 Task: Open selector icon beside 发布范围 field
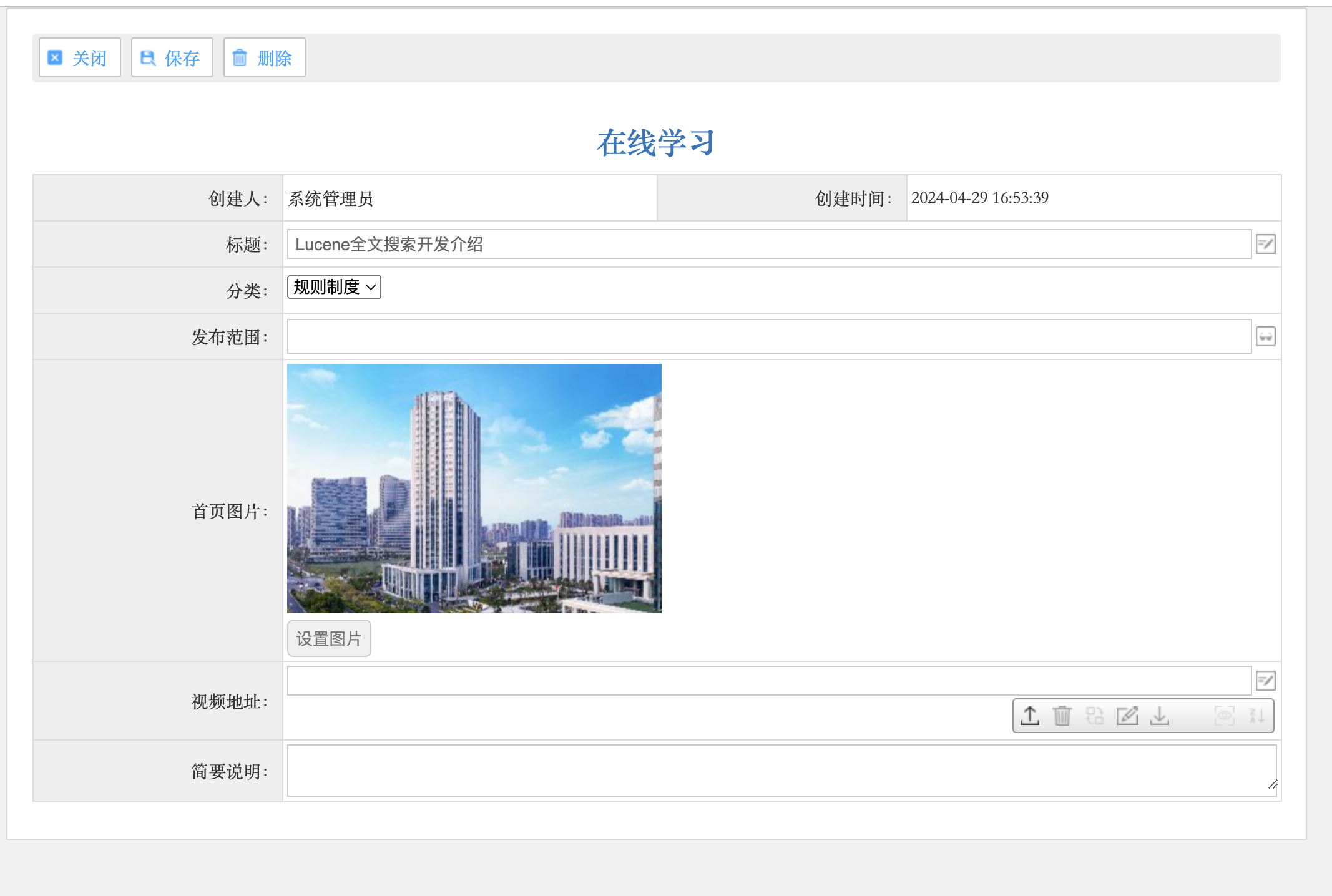tap(1266, 337)
